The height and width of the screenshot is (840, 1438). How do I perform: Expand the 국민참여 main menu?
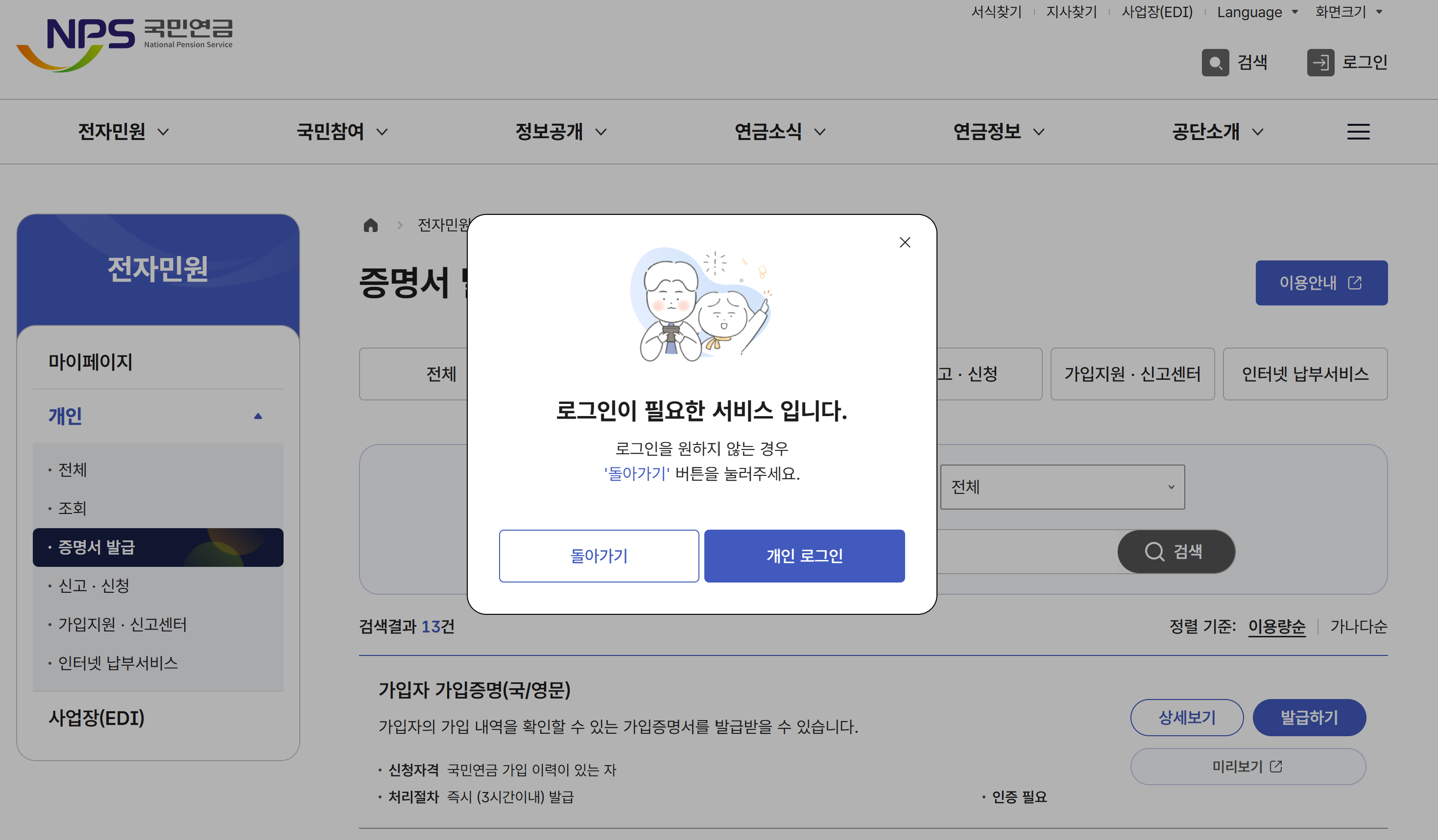pos(342,132)
